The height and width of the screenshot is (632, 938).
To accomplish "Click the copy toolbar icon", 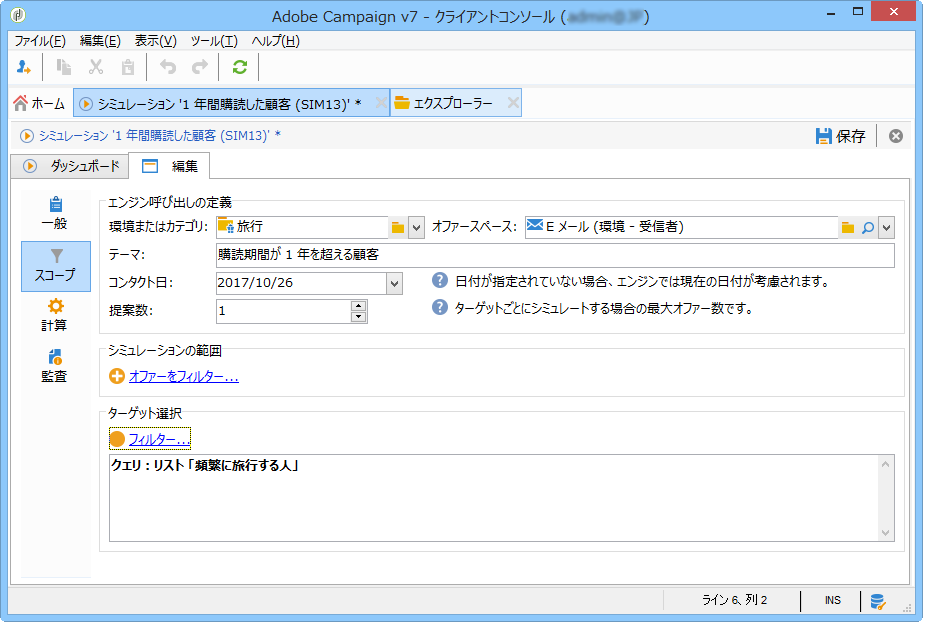I will point(63,67).
